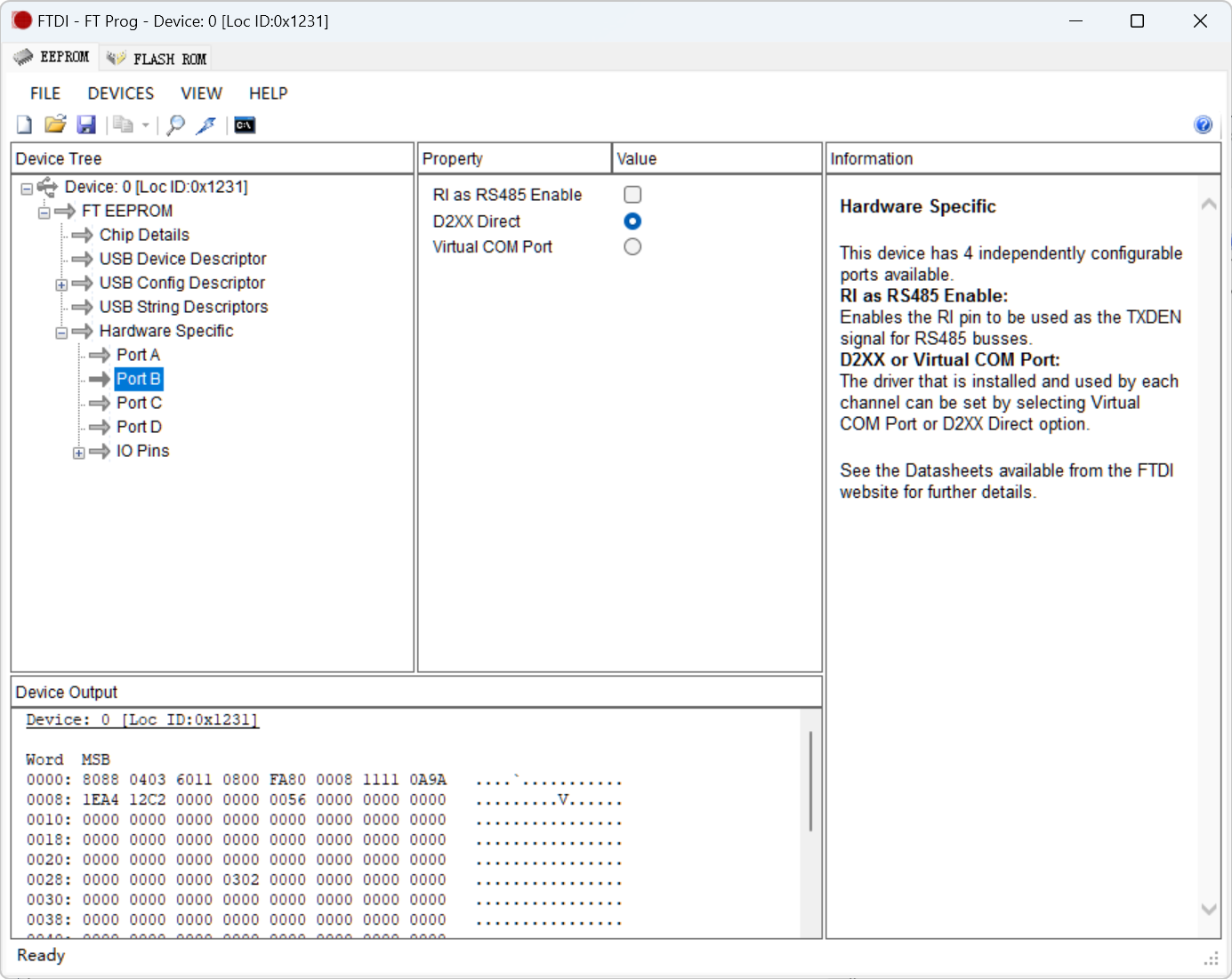Click hex word FA80 in row 0000
1232x979 pixels.
[x=287, y=780]
